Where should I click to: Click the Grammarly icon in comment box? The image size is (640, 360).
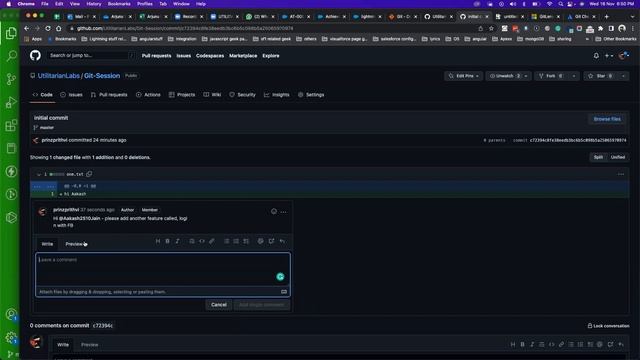click(280, 277)
